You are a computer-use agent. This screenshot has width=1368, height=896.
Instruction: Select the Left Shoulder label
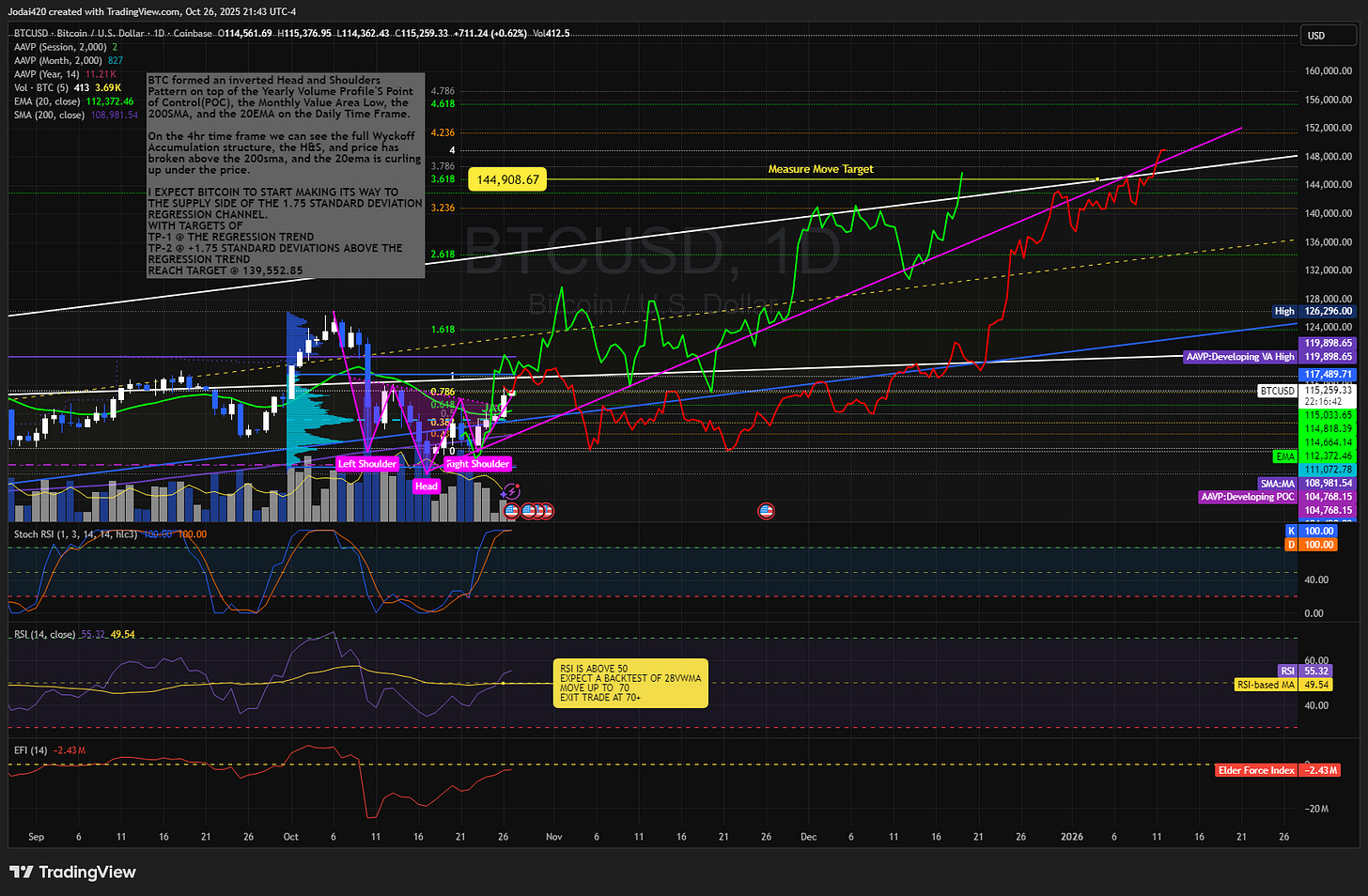367,464
